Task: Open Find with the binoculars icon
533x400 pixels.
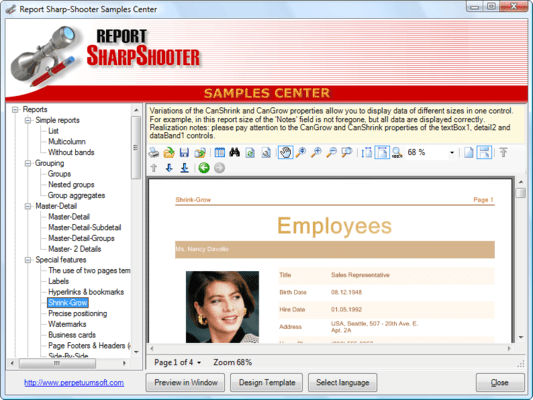Action: 235,152
